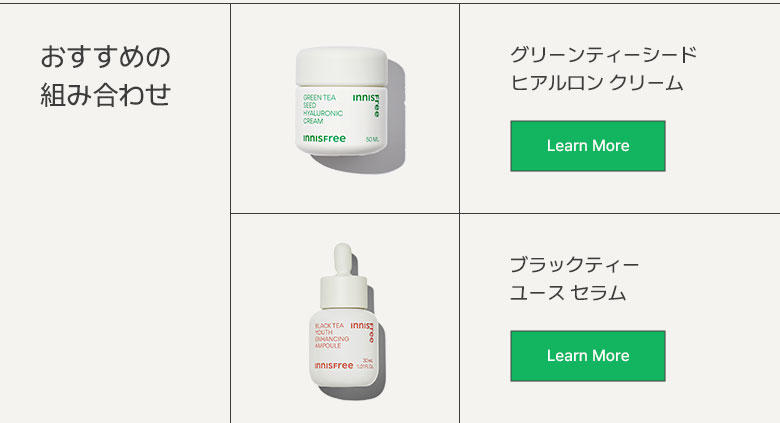This screenshot has width=780, height=423.
Task: Click Learn More for Black Tea Youth serum
Action: click(x=587, y=356)
